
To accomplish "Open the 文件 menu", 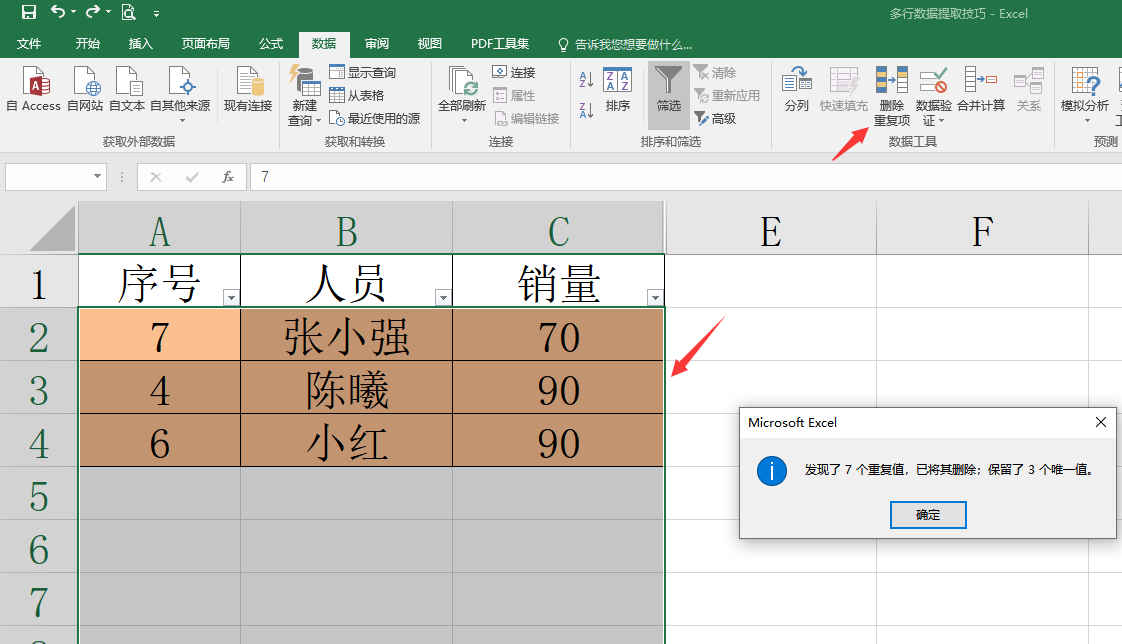I will (x=29, y=44).
